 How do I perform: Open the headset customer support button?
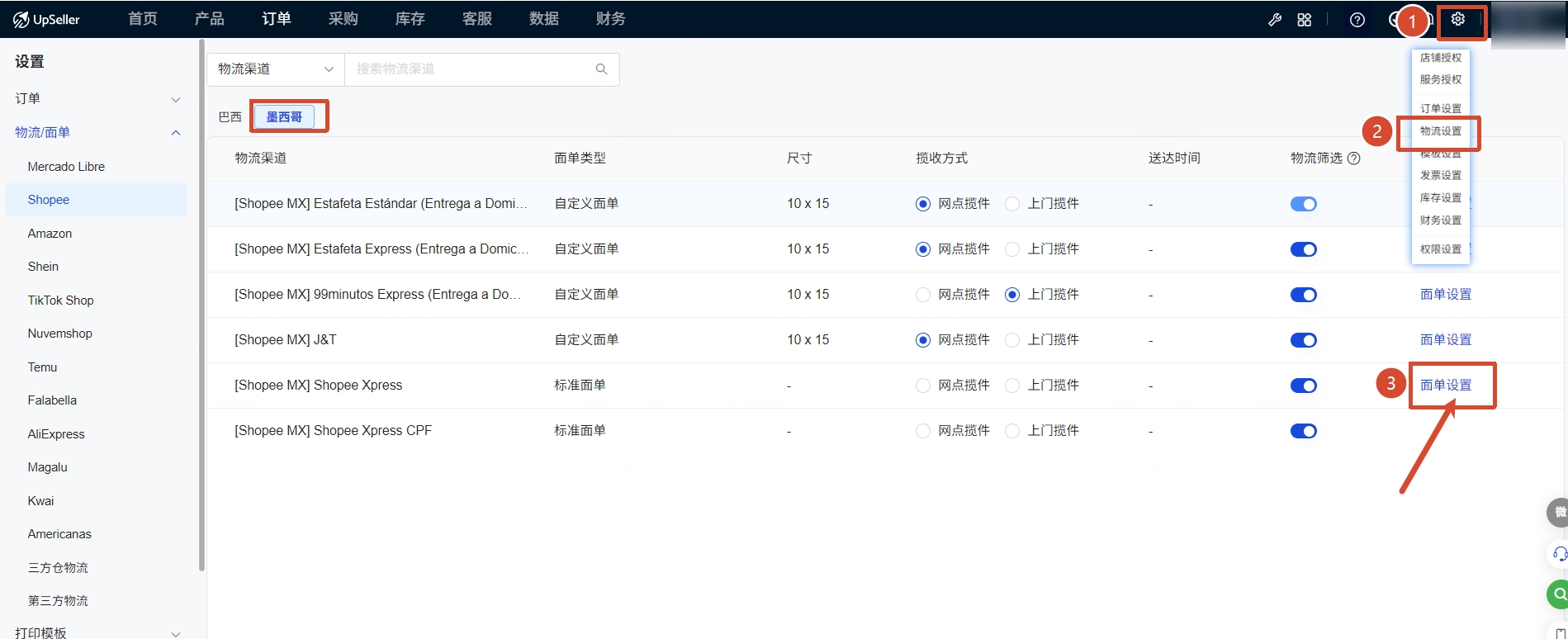[x=1559, y=554]
